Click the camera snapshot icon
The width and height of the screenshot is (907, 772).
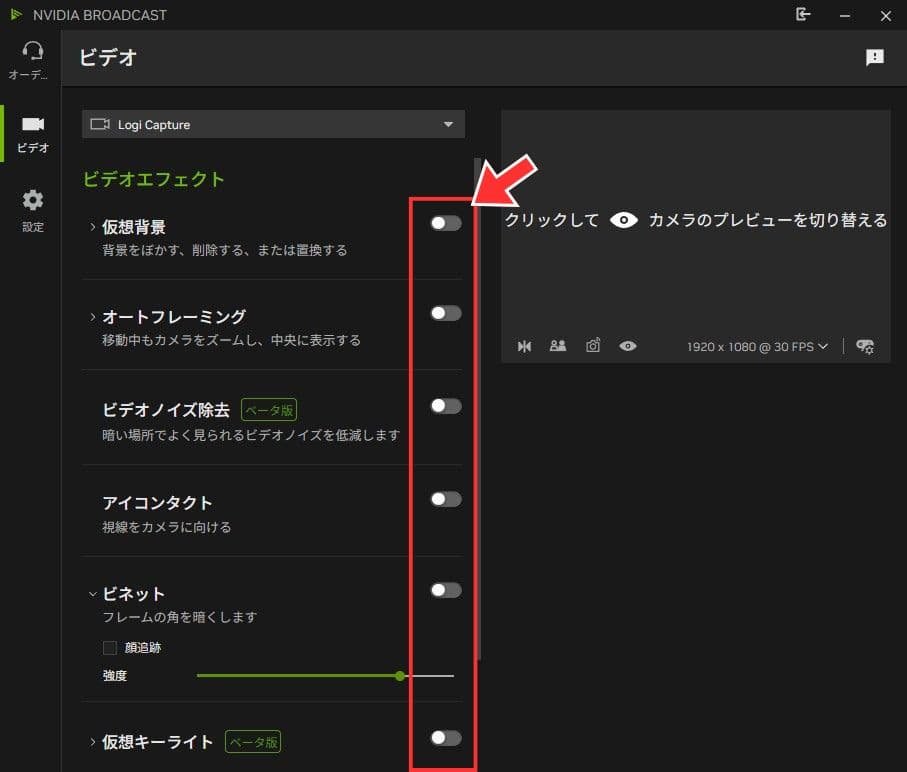pos(593,346)
